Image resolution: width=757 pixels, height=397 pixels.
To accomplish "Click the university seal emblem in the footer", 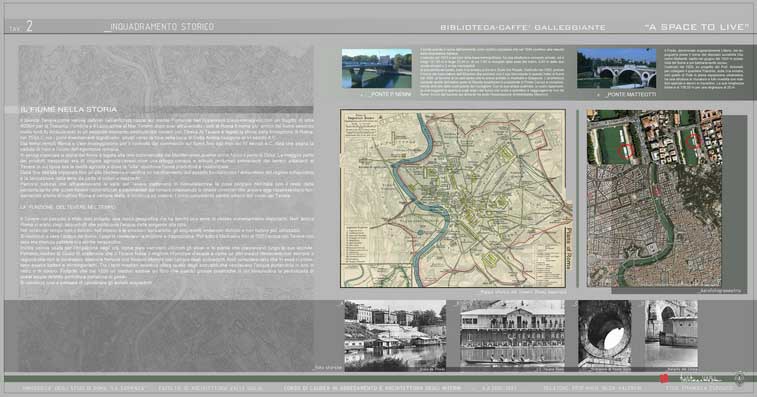I will pyautogui.click(x=739, y=378).
